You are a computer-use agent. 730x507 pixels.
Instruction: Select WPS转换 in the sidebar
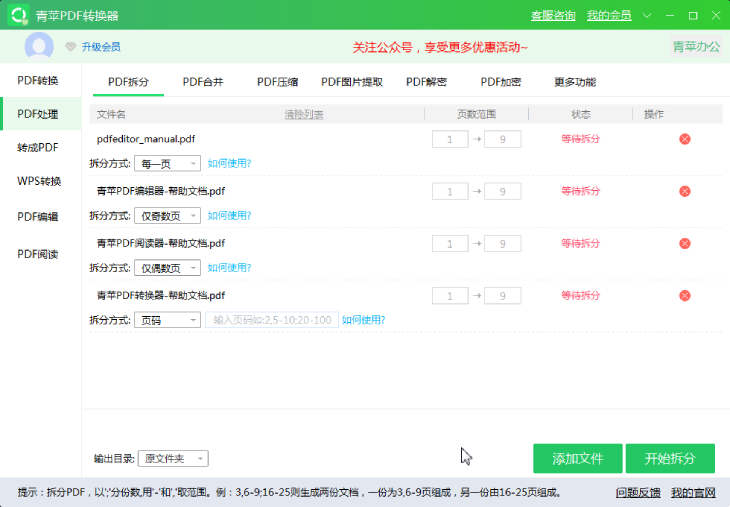point(41,181)
